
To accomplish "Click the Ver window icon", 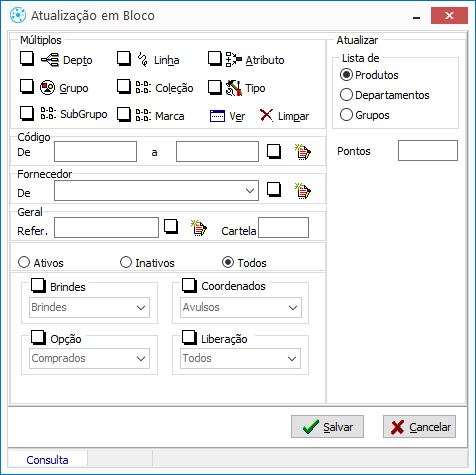I will coord(217,116).
